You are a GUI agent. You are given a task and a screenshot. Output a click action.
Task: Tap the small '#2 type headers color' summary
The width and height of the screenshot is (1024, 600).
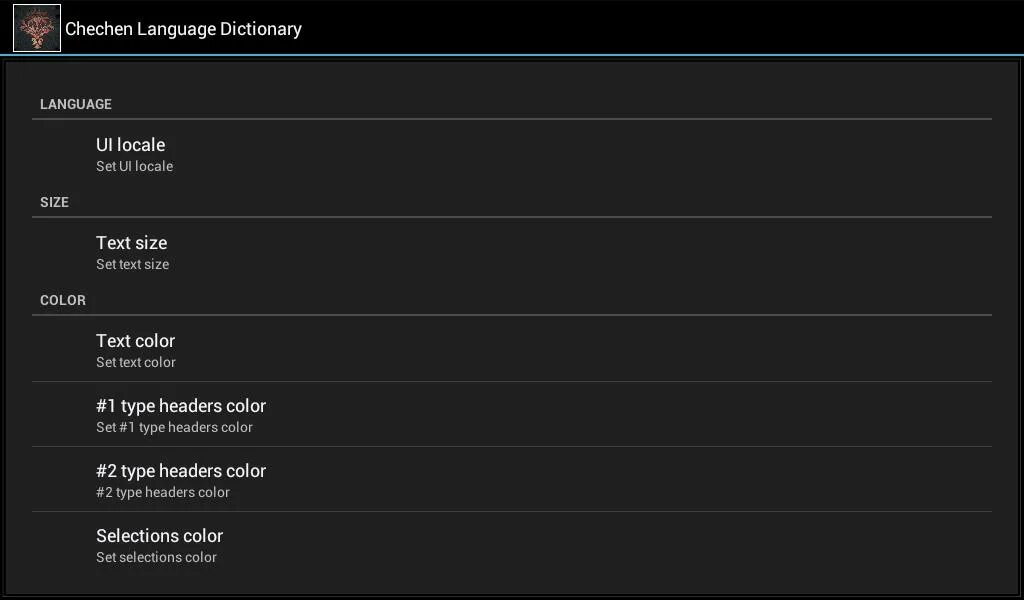coord(163,493)
